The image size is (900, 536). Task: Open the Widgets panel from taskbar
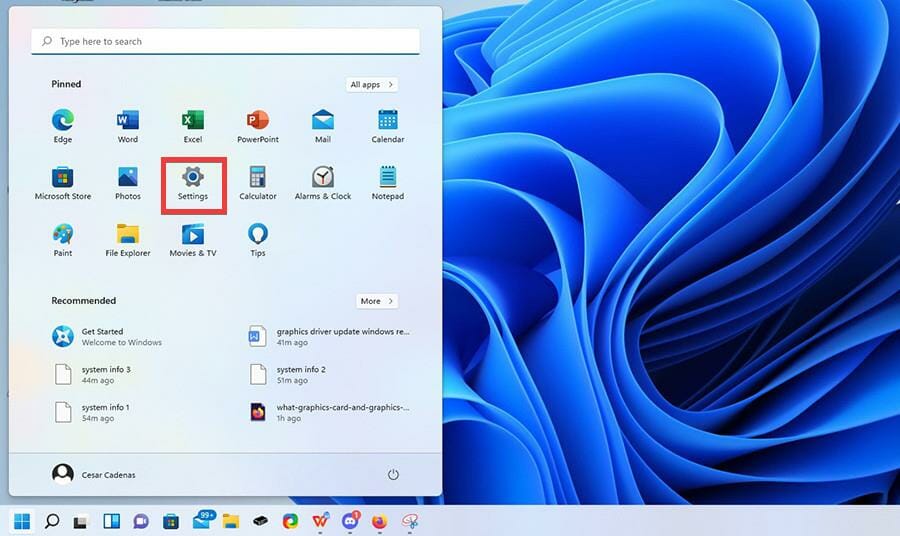coord(111,521)
